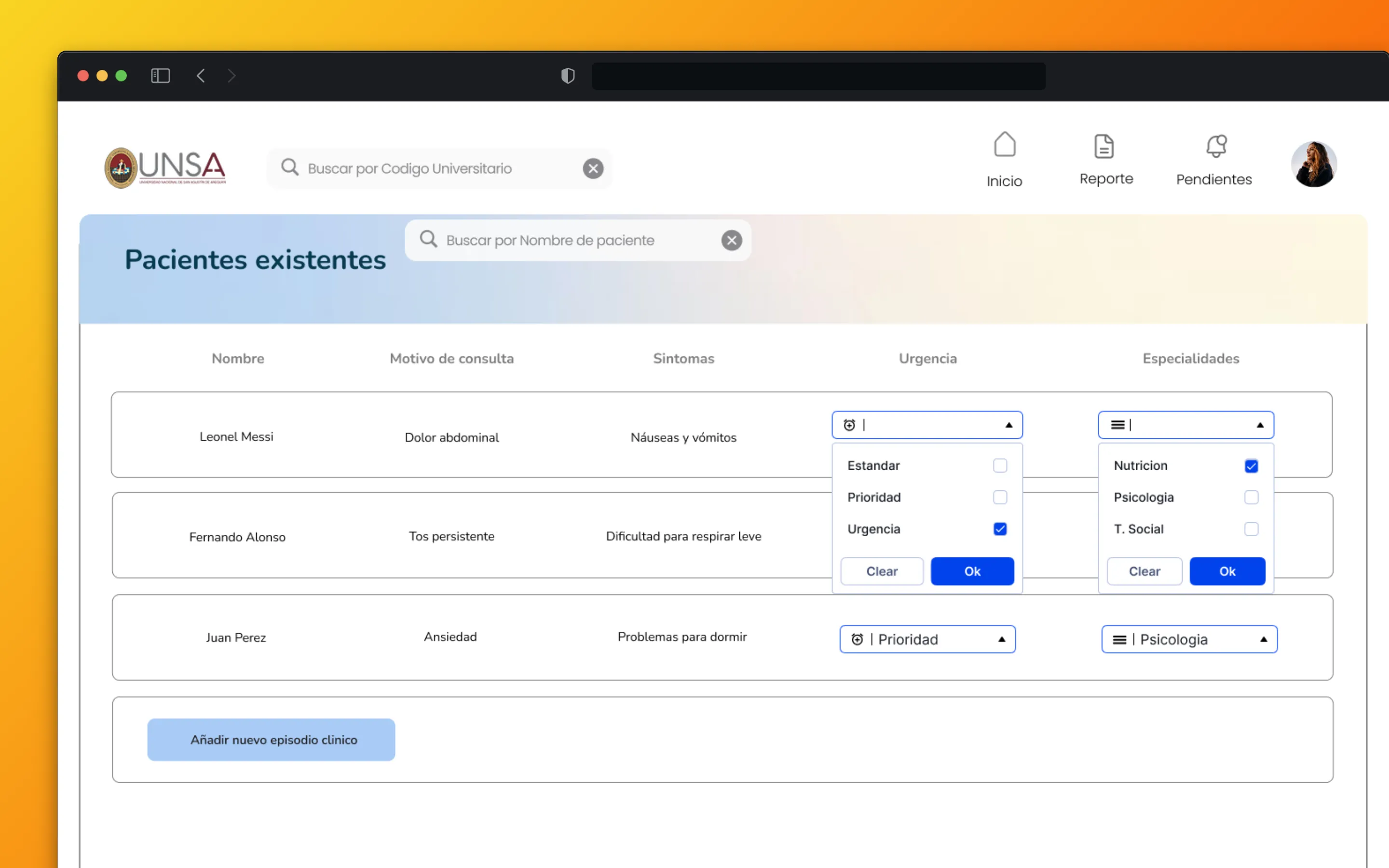Image resolution: width=1389 pixels, height=868 pixels.
Task: Click the Ansiedad cell
Action: [450, 637]
